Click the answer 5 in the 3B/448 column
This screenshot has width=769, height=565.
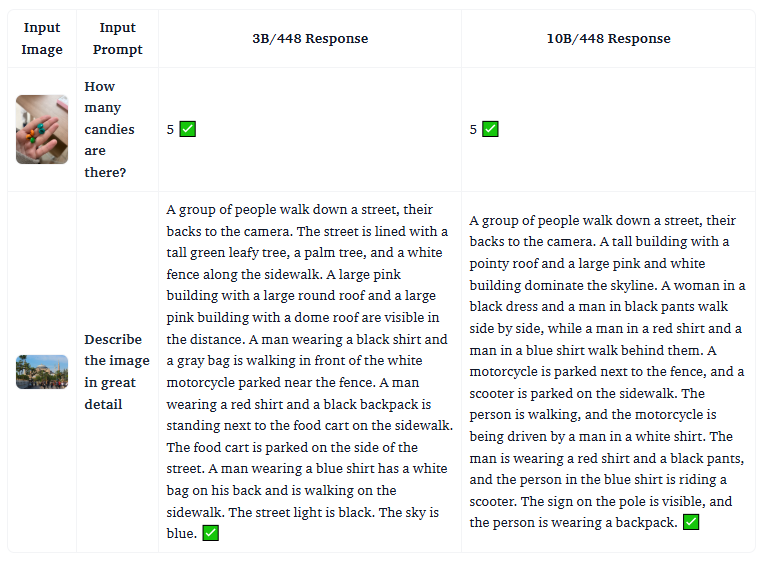tap(171, 129)
